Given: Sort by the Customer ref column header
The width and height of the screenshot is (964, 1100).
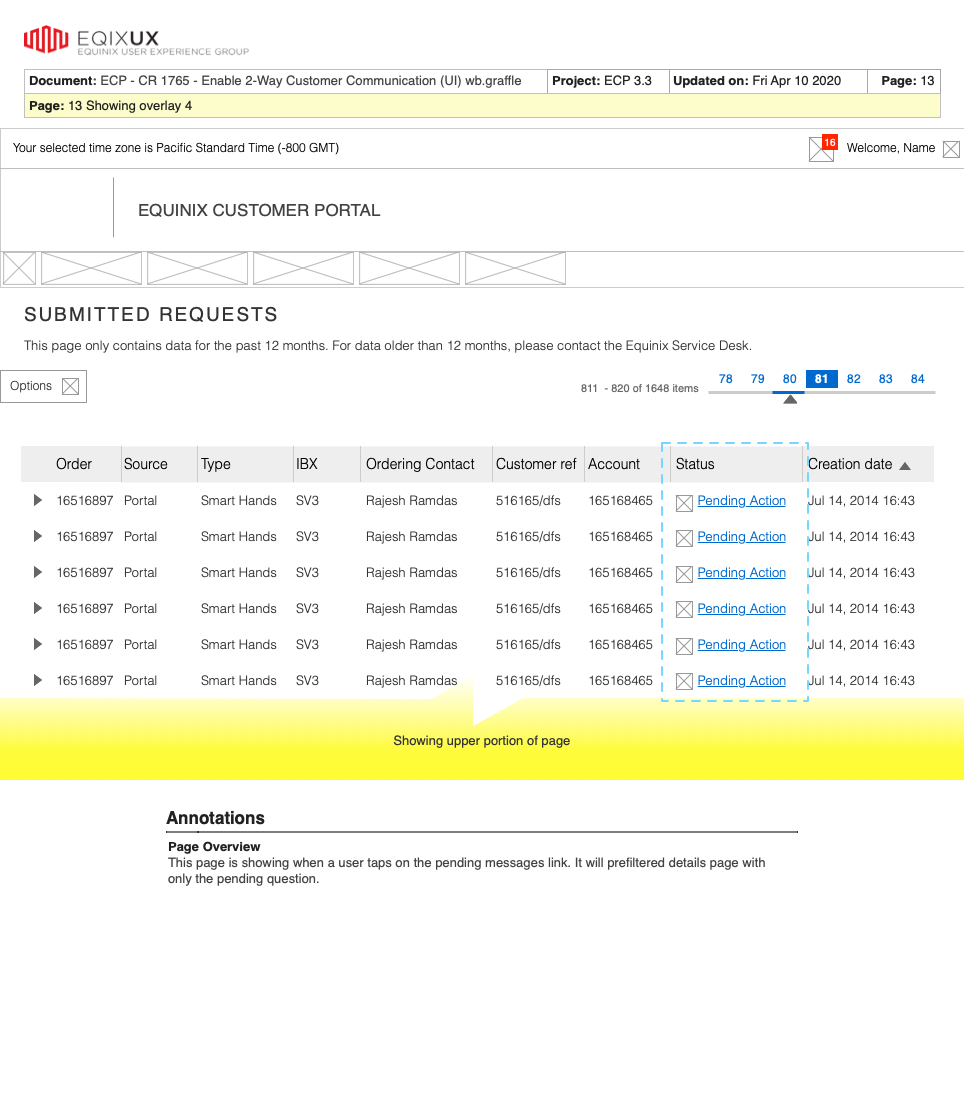Looking at the screenshot, I should (x=536, y=464).
